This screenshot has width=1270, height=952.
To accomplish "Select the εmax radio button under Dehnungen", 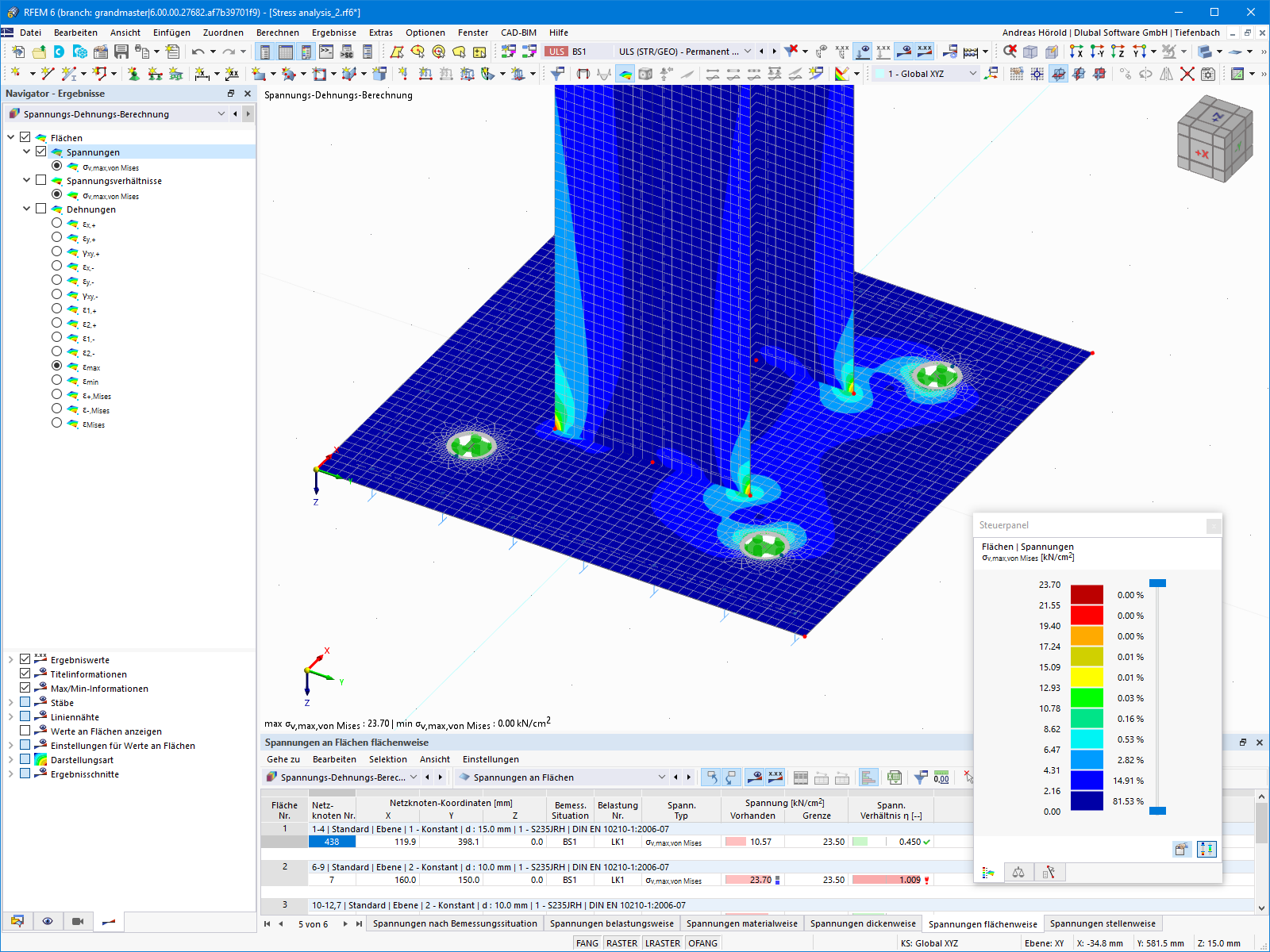I will [56, 367].
